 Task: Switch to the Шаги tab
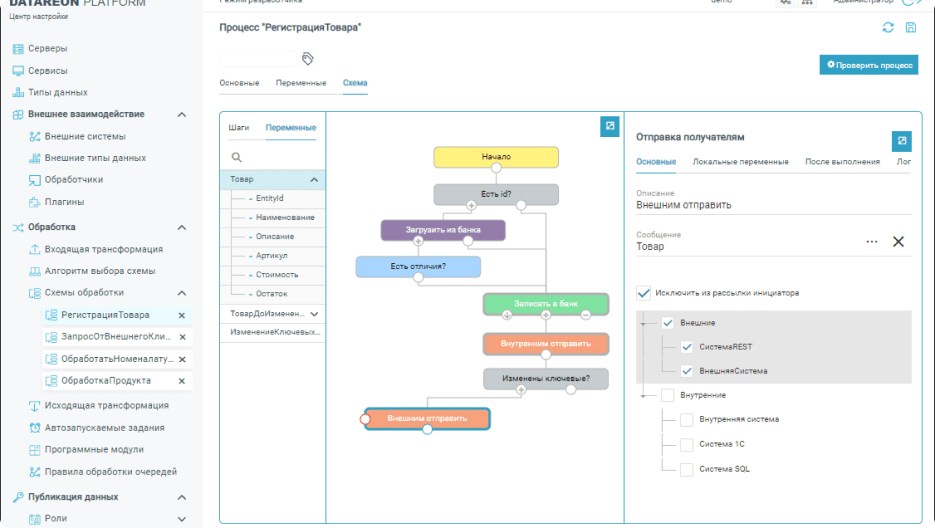(x=239, y=128)
